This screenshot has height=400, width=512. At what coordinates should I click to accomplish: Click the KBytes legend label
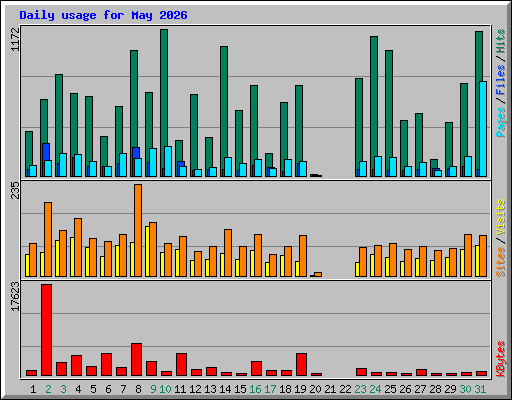pyautogui.click(x=500, y=359)
